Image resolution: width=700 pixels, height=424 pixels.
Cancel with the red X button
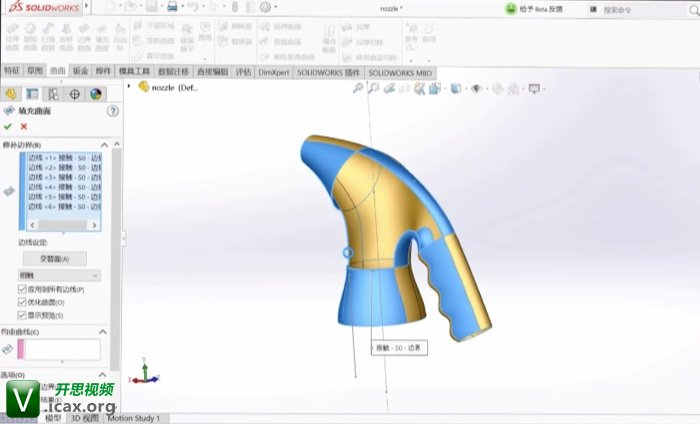pos(24,126)
